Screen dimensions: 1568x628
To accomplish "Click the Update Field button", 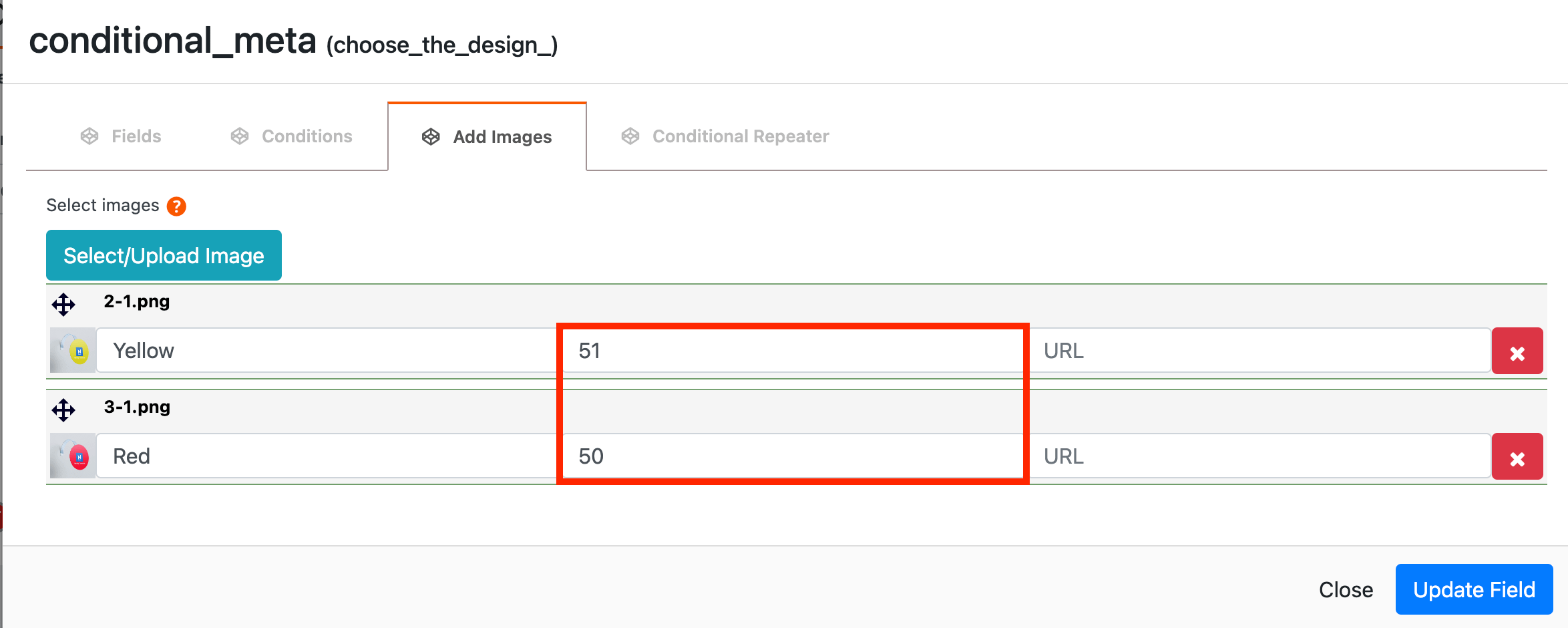I will (1474, 589).
